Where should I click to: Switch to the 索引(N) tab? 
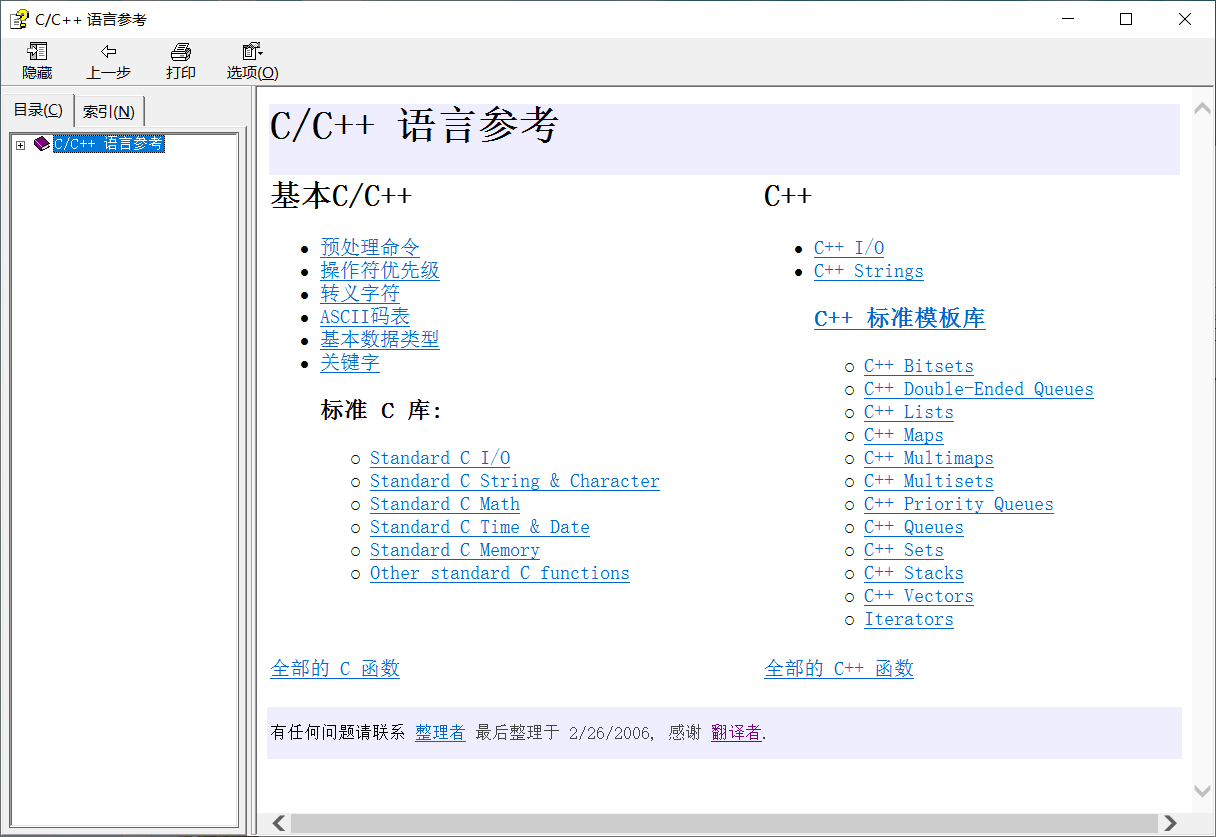108,111
